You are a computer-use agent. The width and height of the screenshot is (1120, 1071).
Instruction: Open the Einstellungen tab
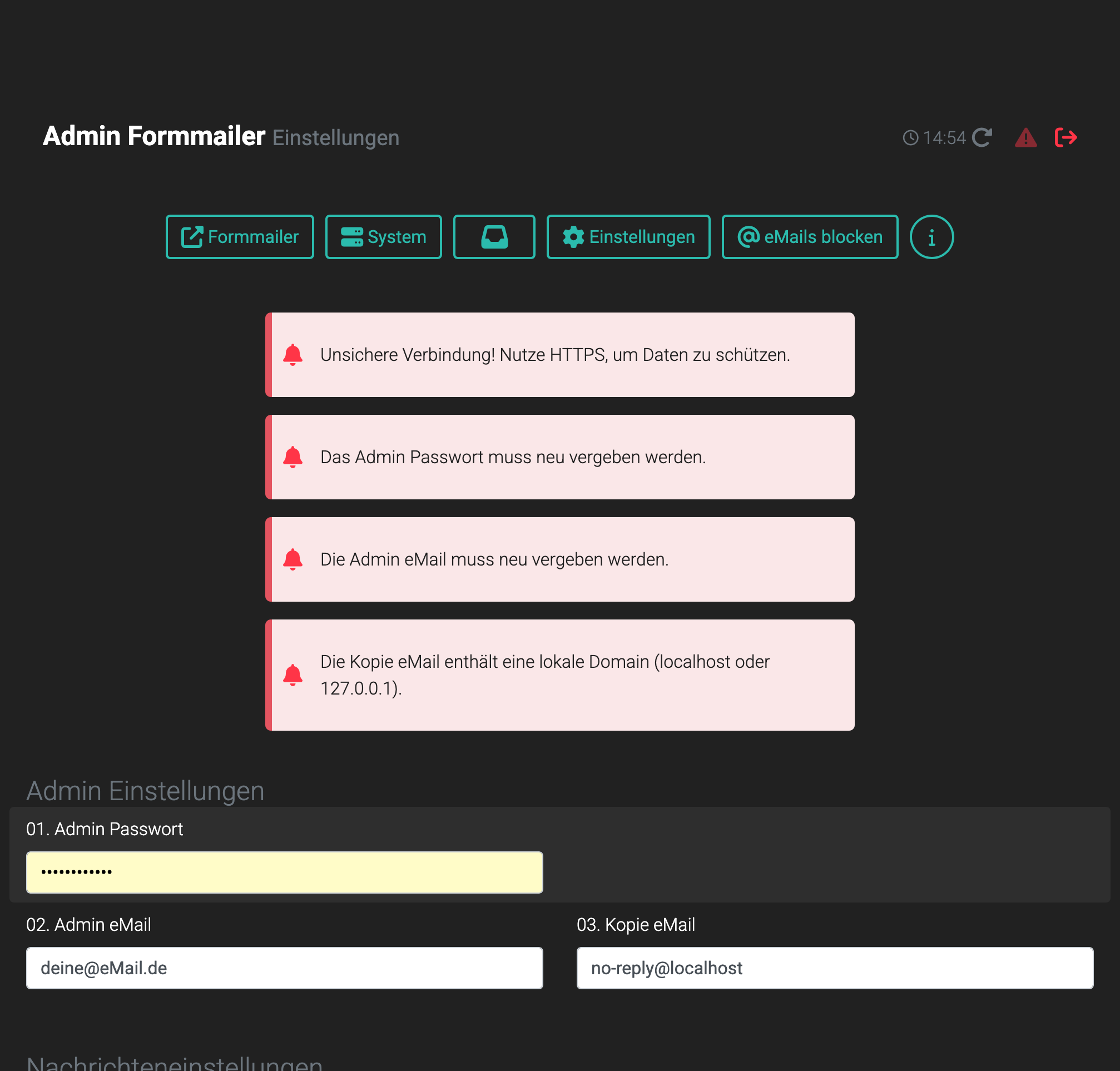(628, 237)
